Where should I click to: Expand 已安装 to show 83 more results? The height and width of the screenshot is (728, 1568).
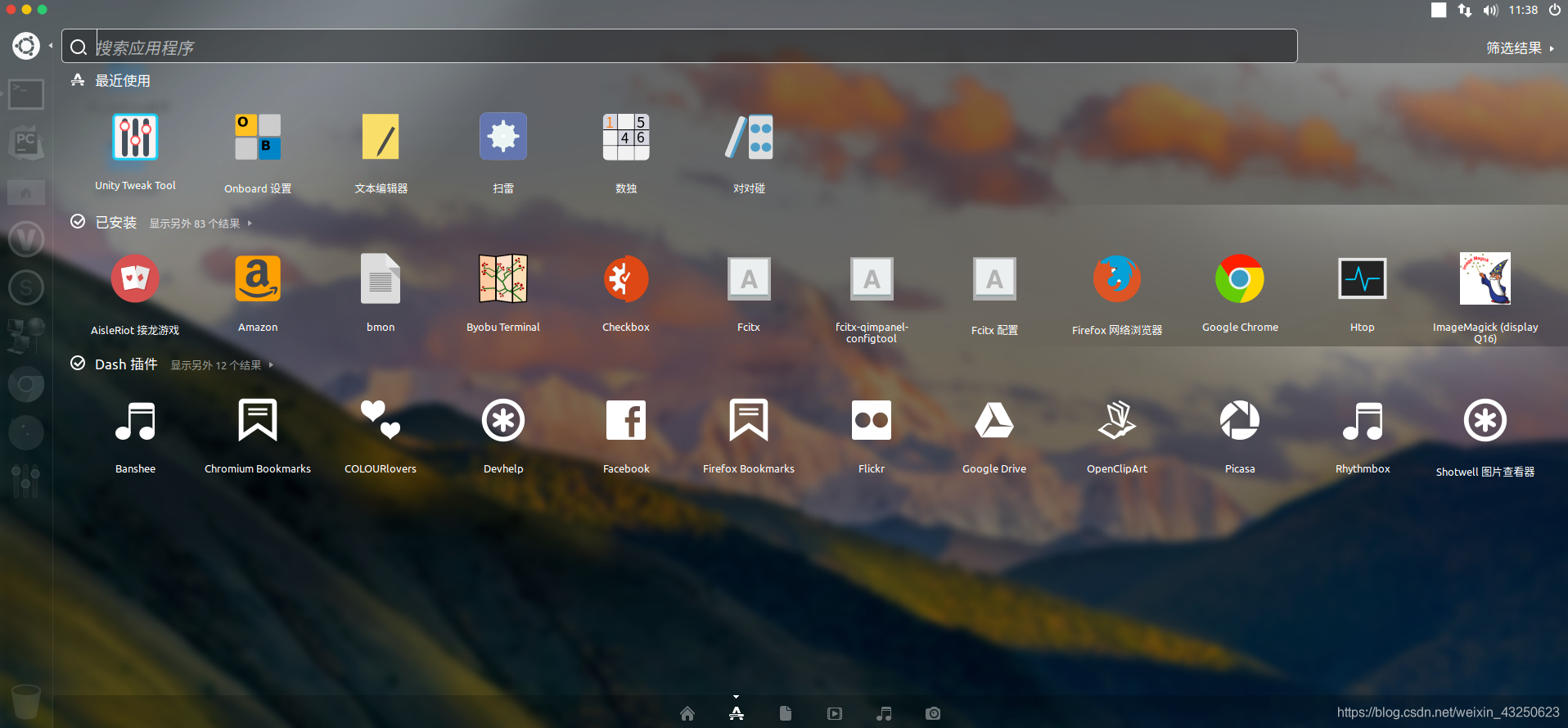201,224
